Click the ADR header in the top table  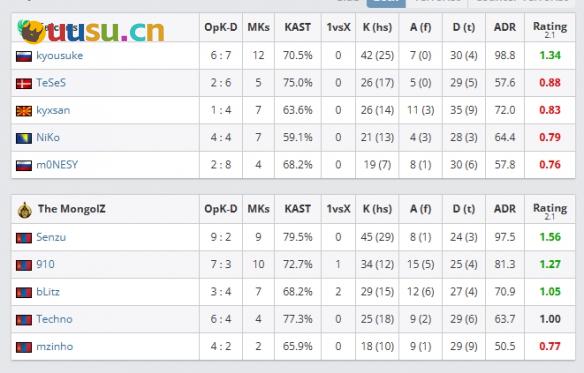pyautogui.click(x=505, y=27)
